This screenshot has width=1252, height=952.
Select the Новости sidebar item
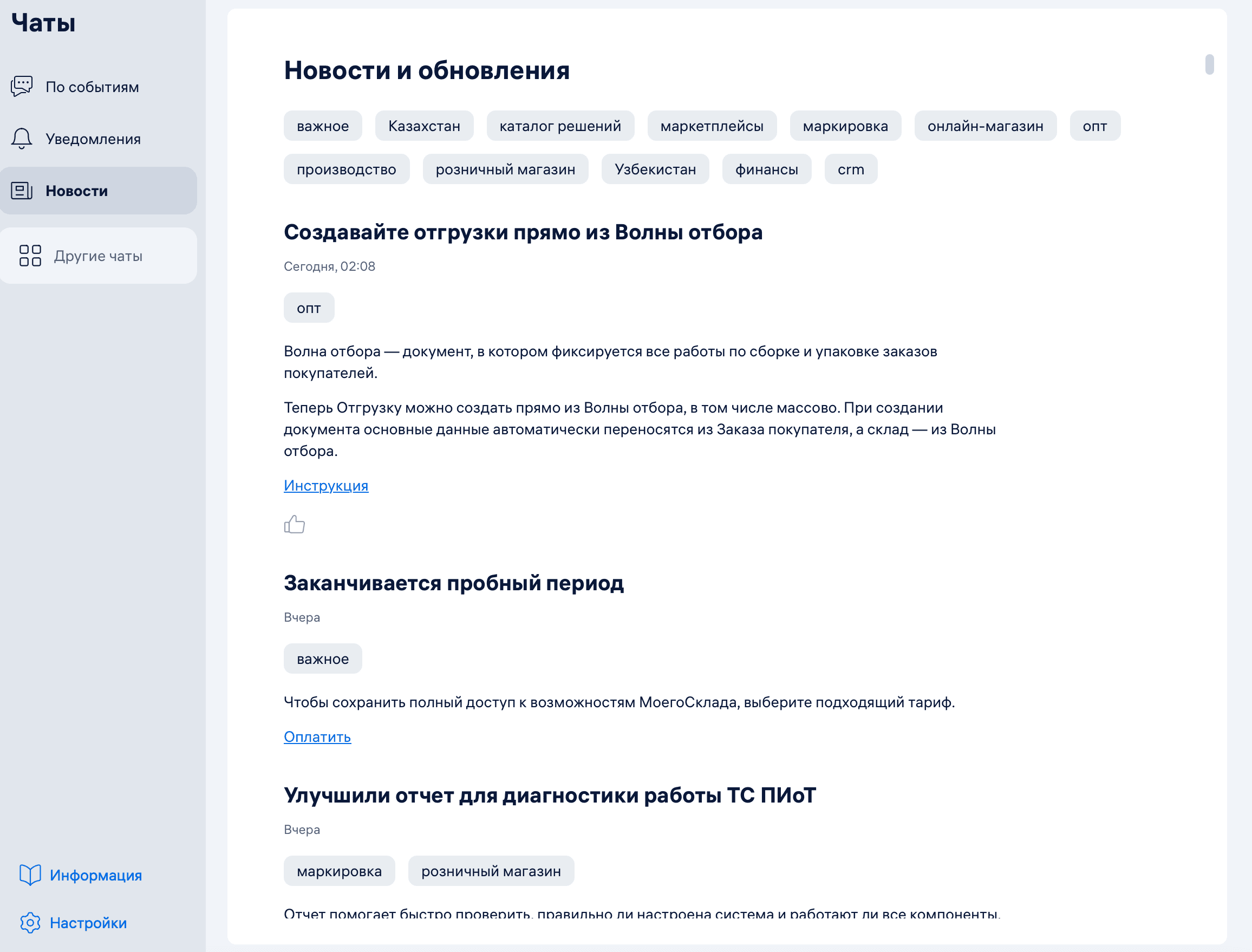99,191
